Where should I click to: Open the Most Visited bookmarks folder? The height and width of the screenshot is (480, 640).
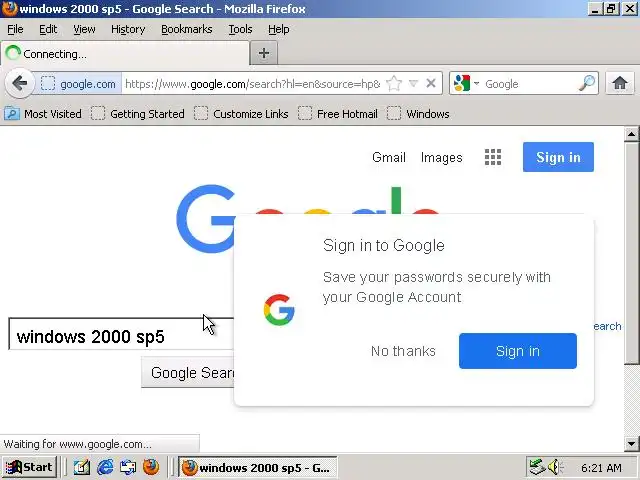(43, 114)
